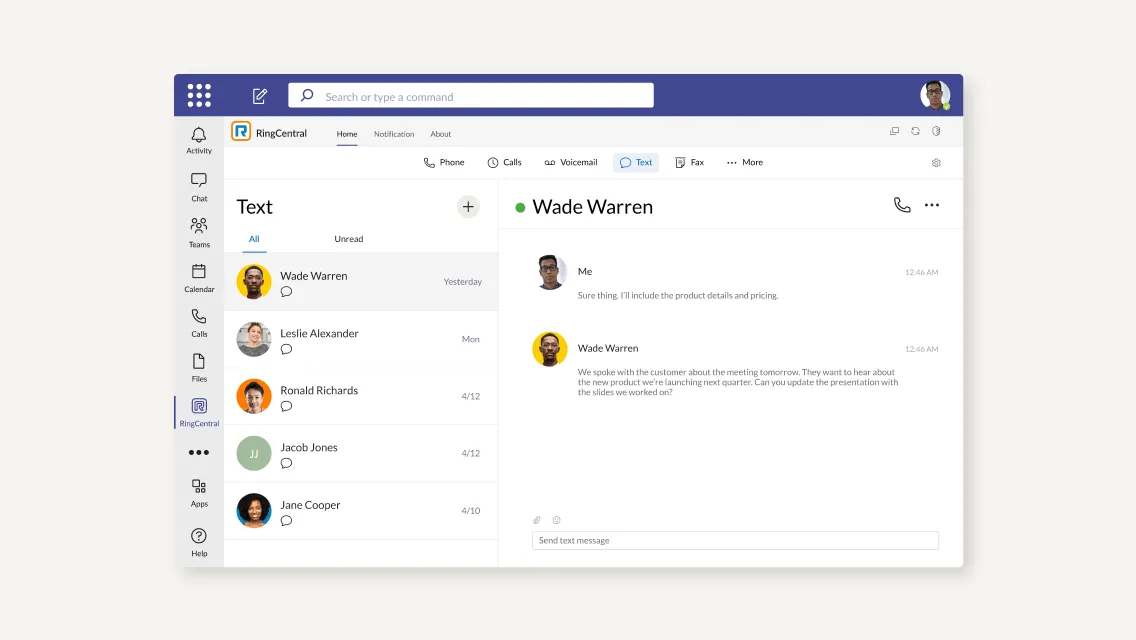The height and width of the screenshot is (640, 1136).
Task: Select Voicemail in the toolbar
Action: (x=570, y=162)
